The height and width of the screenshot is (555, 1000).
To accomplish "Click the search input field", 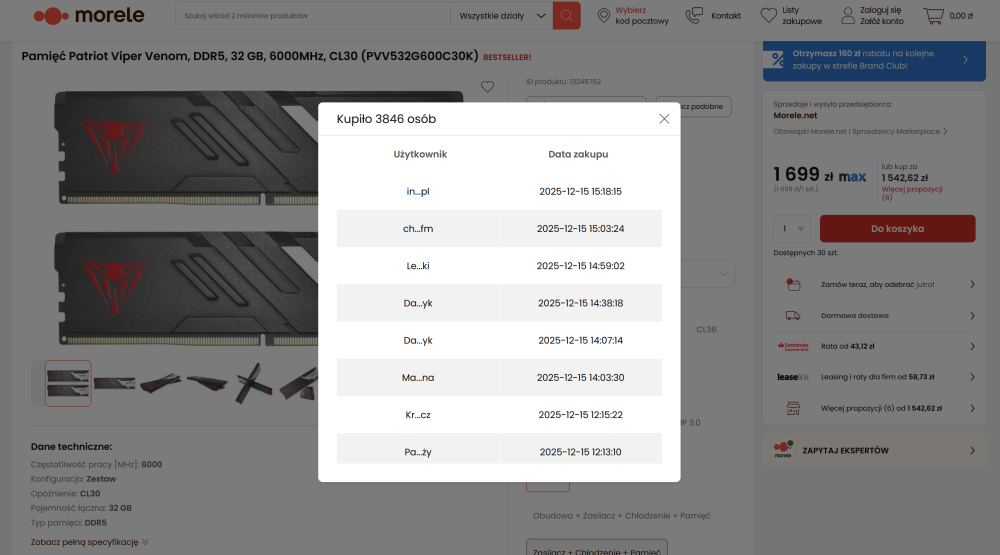I will tap(312, 15).
